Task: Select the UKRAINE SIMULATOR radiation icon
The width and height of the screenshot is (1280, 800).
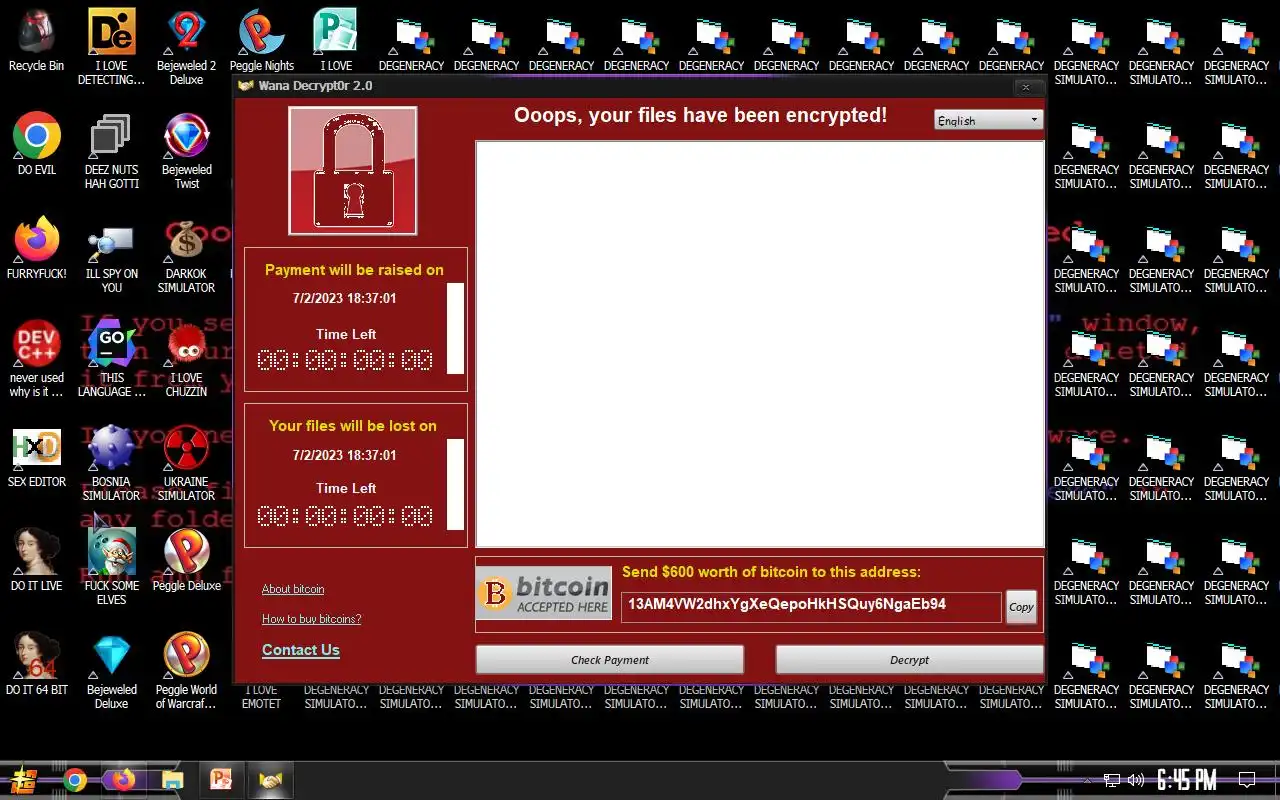Action: (186, 462)
